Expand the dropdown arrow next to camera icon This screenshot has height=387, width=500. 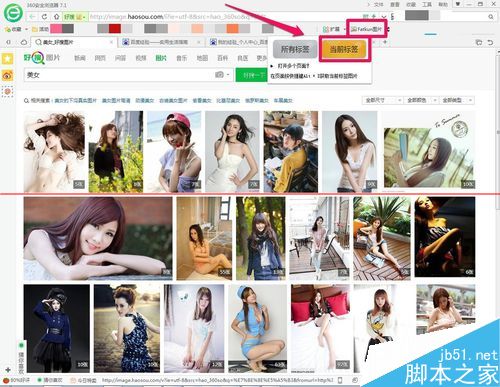tap(228, 75)
